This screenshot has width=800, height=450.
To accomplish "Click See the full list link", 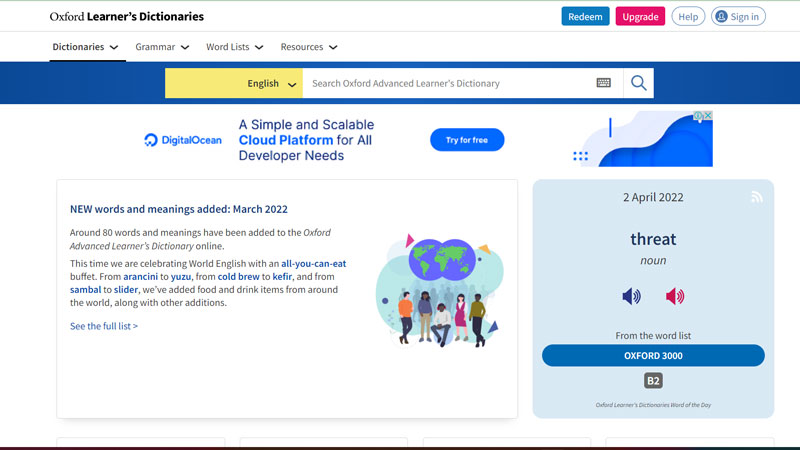I will (104, 326).
